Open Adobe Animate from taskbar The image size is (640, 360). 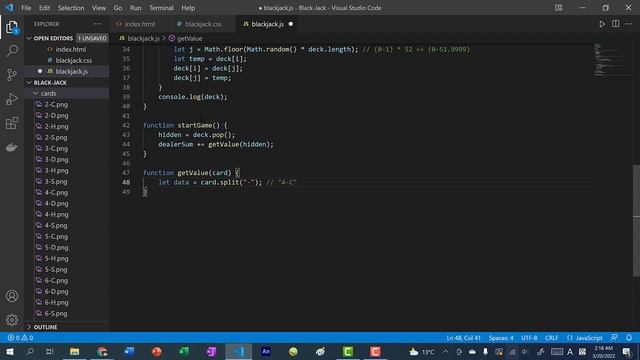[266, 351]
